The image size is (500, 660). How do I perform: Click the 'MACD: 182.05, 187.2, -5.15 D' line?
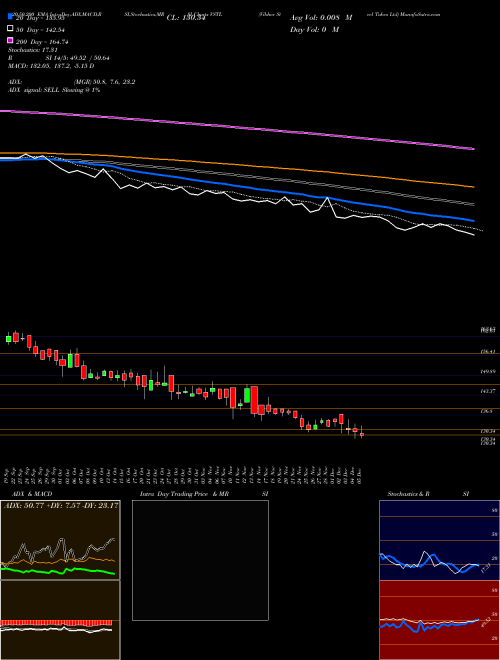click(51, 66)
